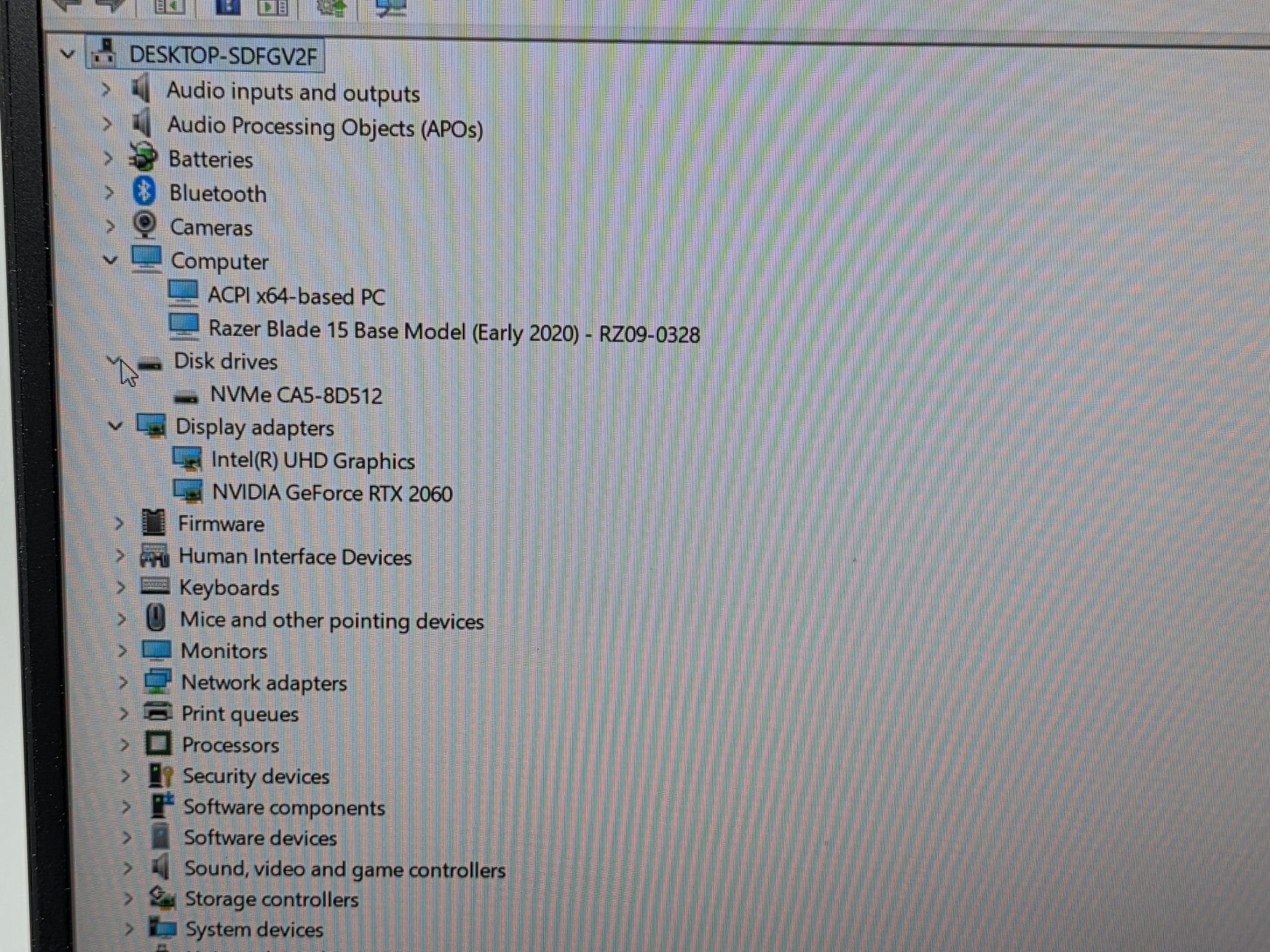Click the Batteries category icon

tap(143, 157)
